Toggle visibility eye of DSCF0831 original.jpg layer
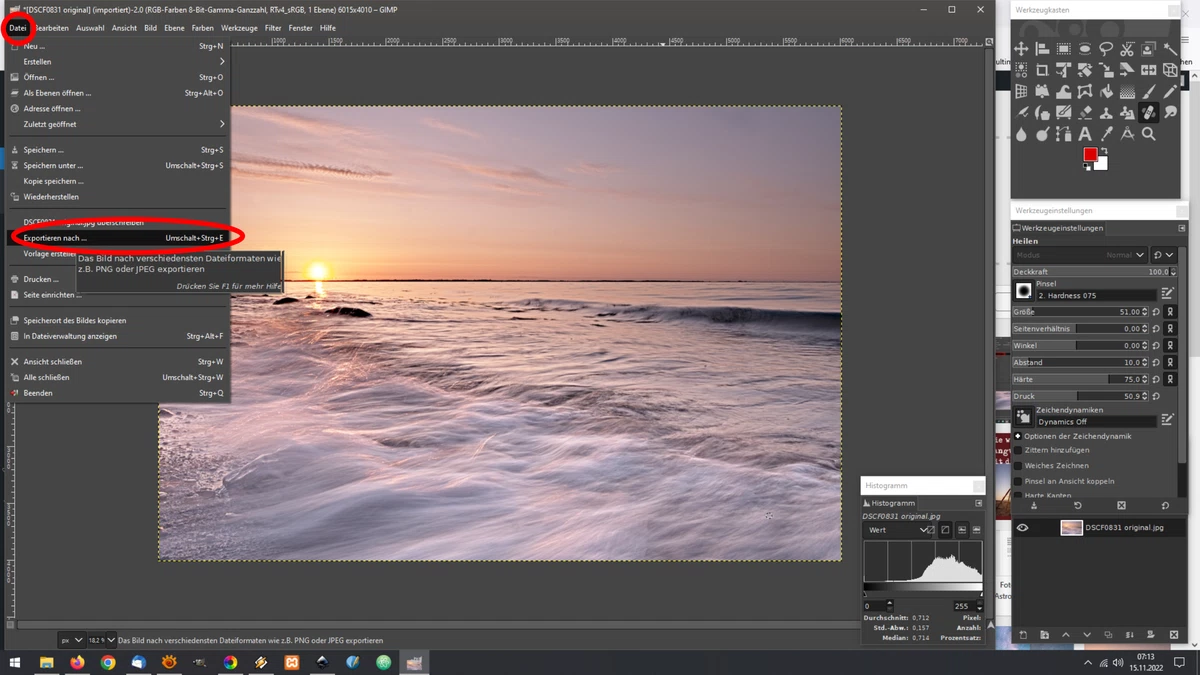 1022,528
